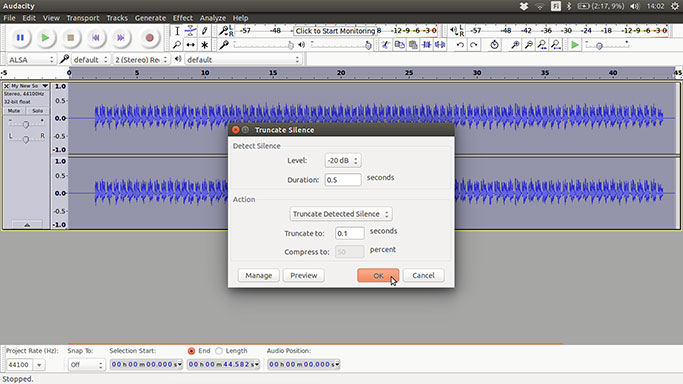
Task: Adjust the track gain slider
Action: (x=26, y=124)
